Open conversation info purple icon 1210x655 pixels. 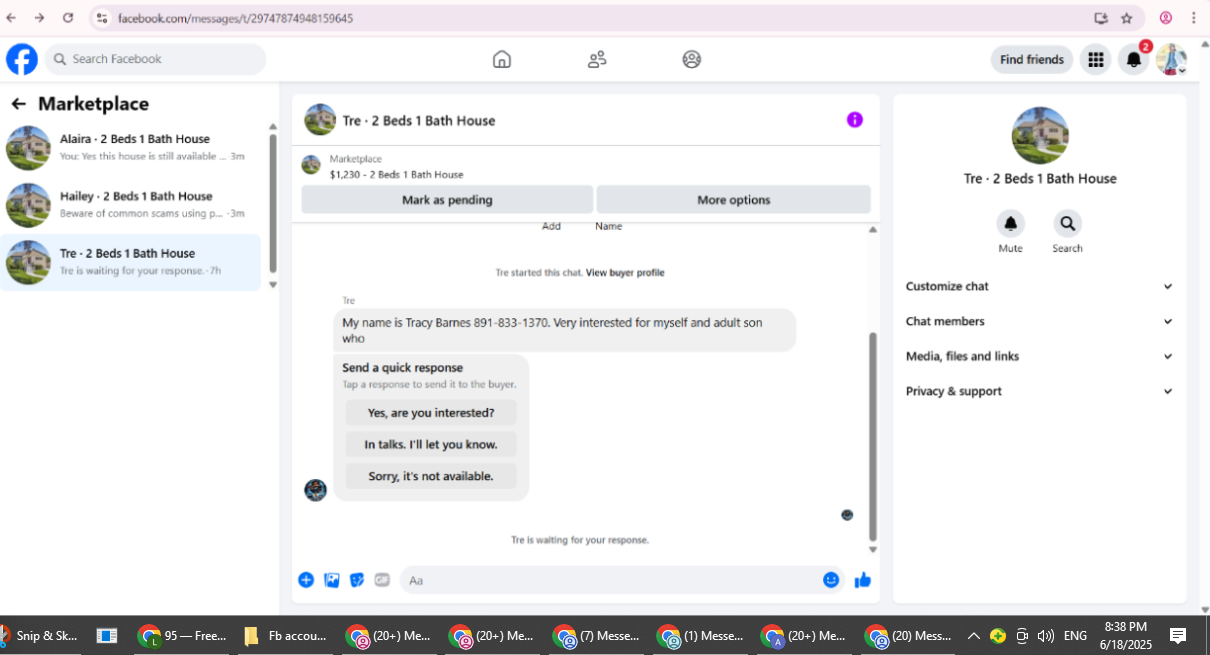(855, 120)
